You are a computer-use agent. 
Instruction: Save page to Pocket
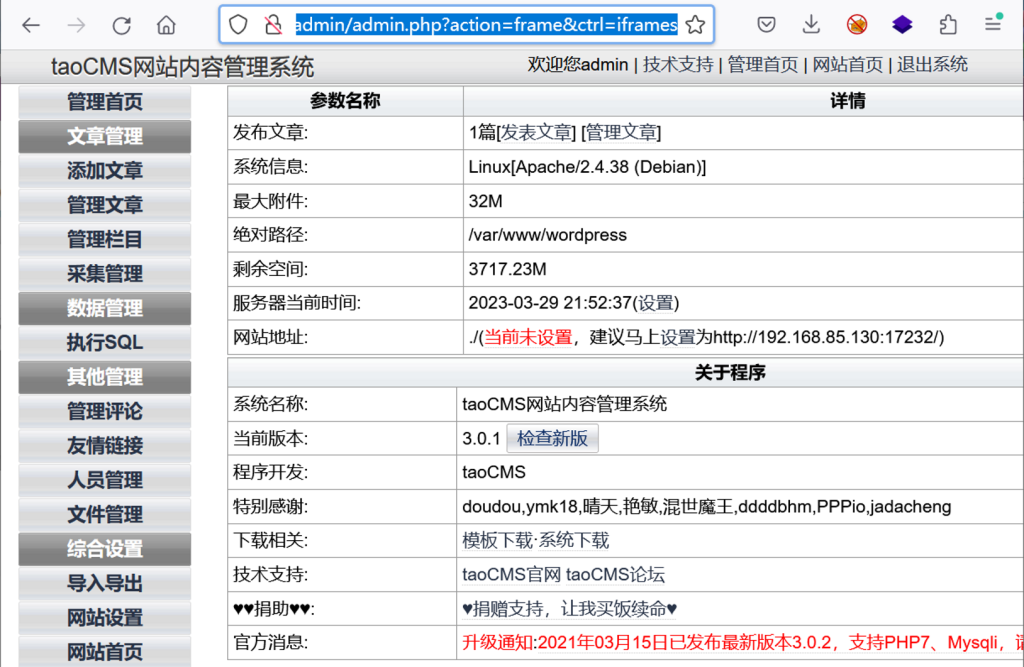point(766,25)
